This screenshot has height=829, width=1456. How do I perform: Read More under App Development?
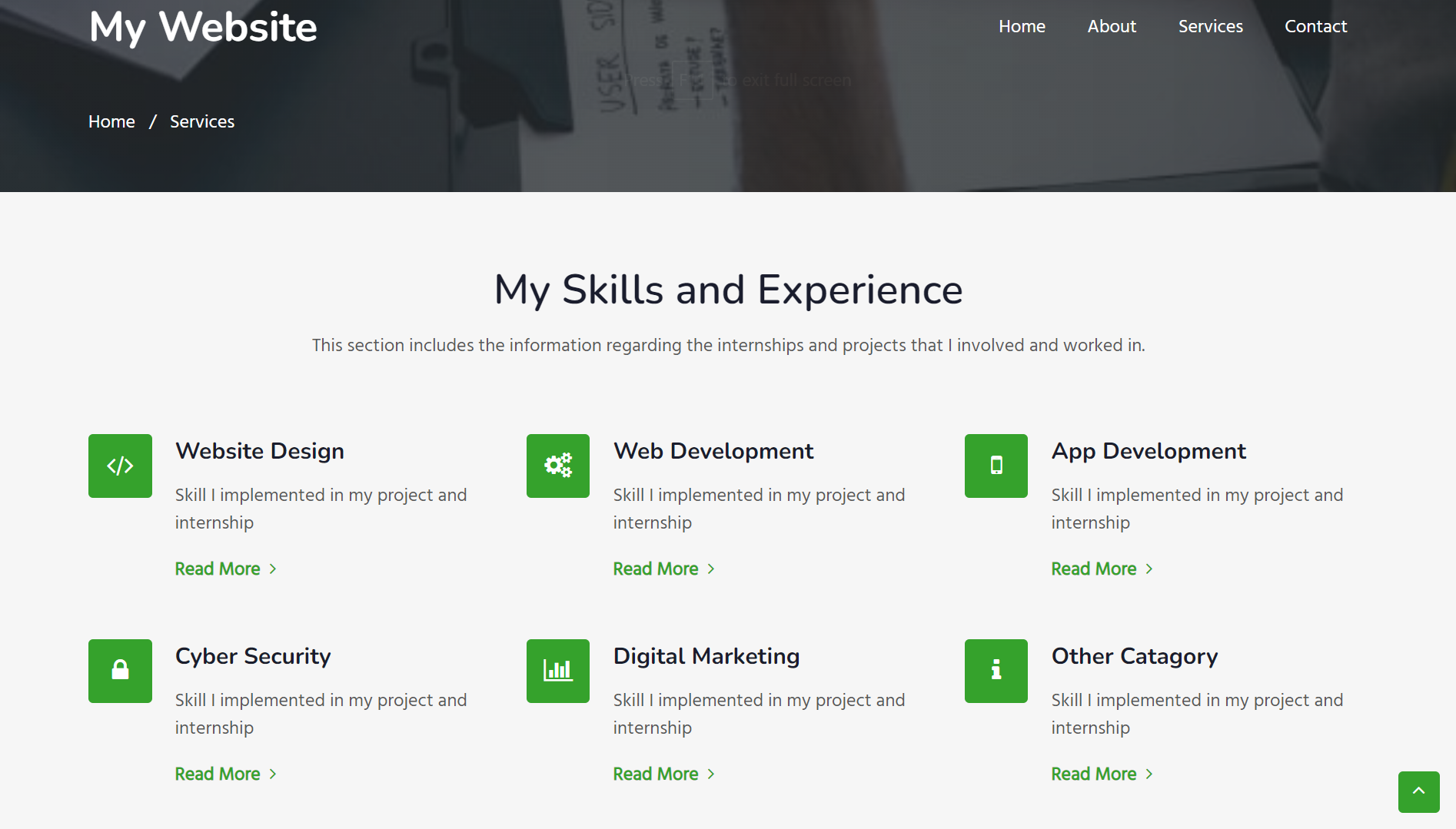(1102, 569)
